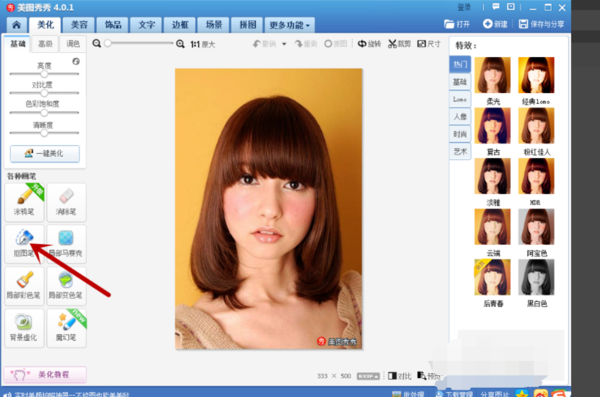Click the 亮度 brightness slider handle
This screenshot has height=397, width=600.
tap(44, 74)
